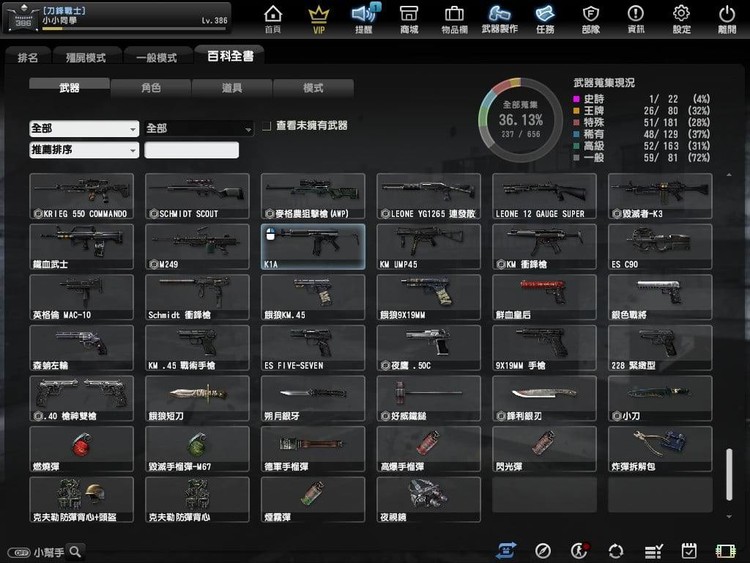This screenshot has width=750, height=563.
Task: Click the weapon name search field
Action: click(x=191, y=150)
